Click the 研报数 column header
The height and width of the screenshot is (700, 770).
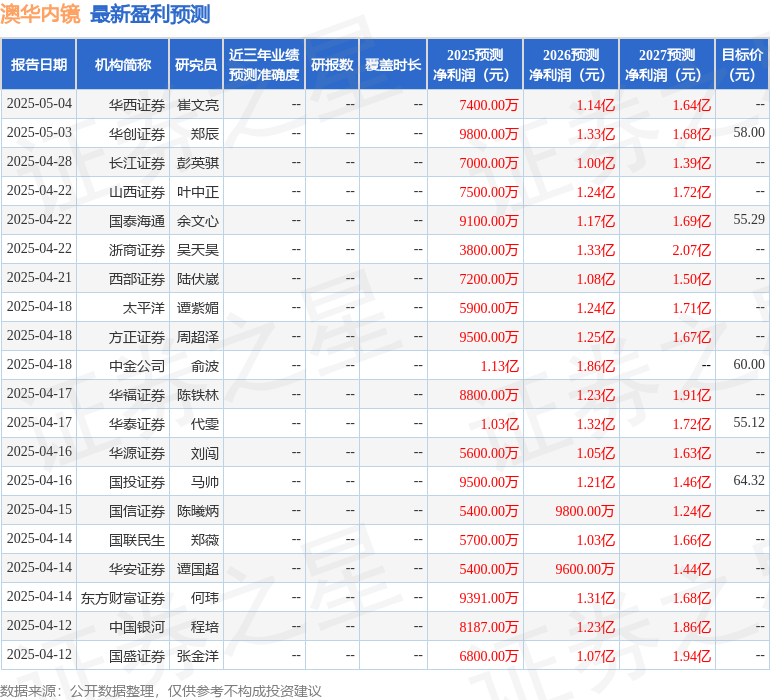pyautogui.click(x=332, y=64)
